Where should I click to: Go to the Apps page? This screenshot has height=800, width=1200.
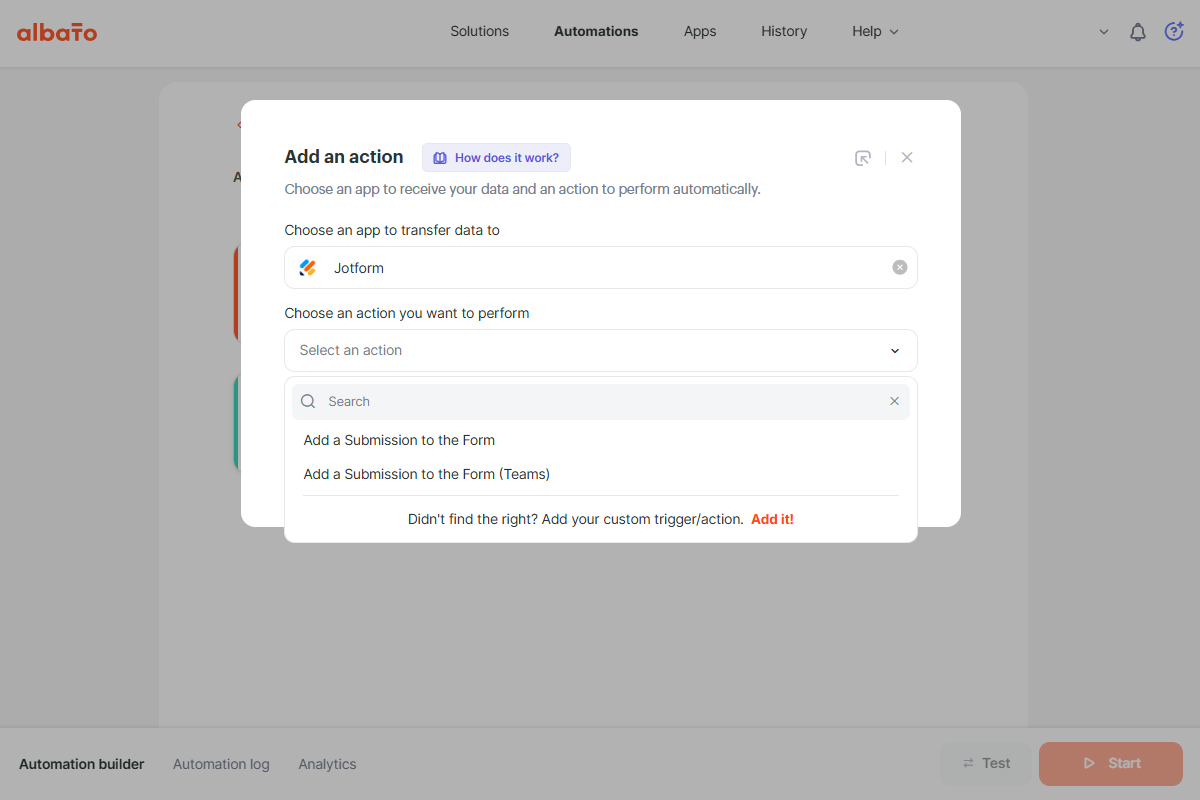(700, 31)
